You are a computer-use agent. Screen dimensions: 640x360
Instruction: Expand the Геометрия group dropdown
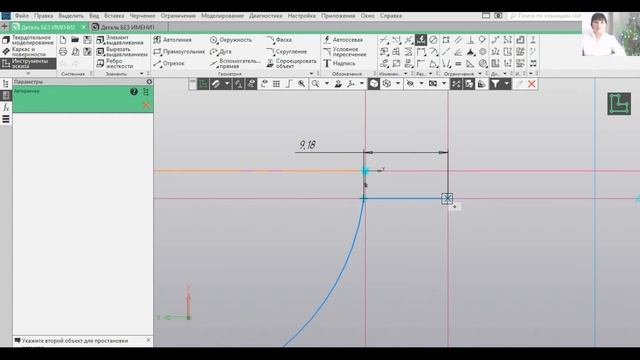[312, 74]
